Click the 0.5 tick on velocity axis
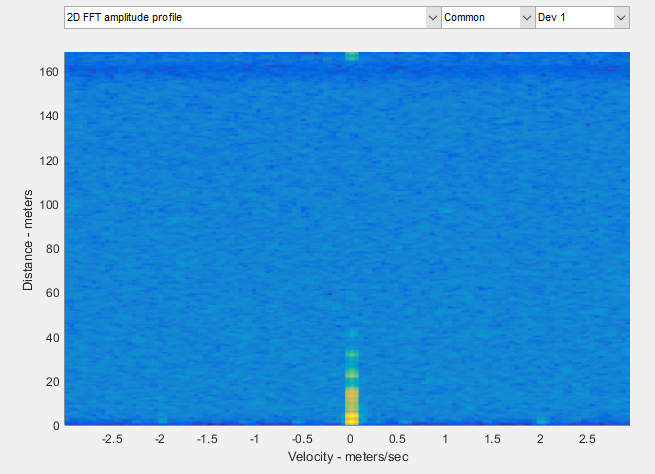Viewport: 655px width, 474px height. (x=397, y=439)
